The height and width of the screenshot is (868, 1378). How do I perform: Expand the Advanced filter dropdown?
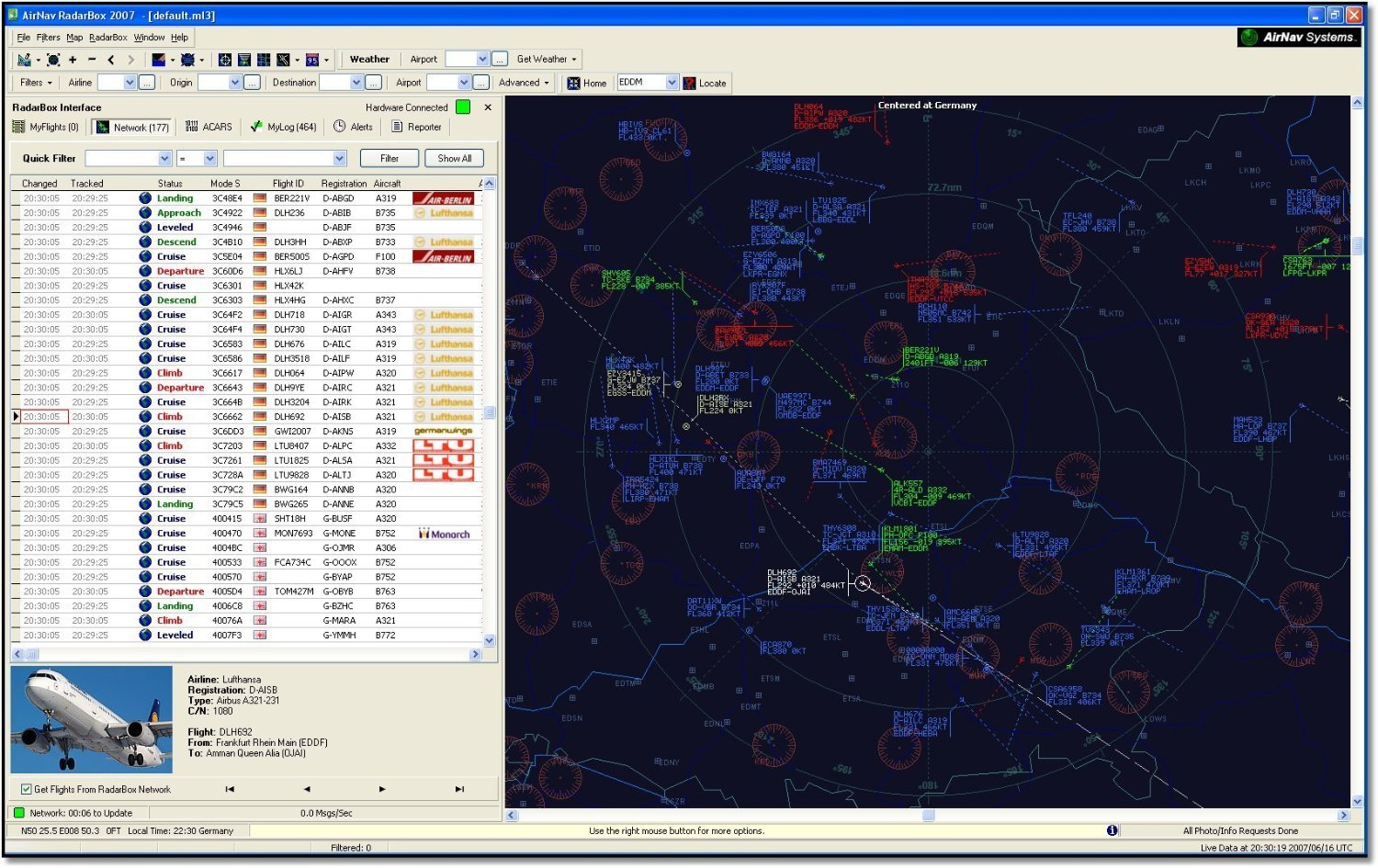point(524,83)
